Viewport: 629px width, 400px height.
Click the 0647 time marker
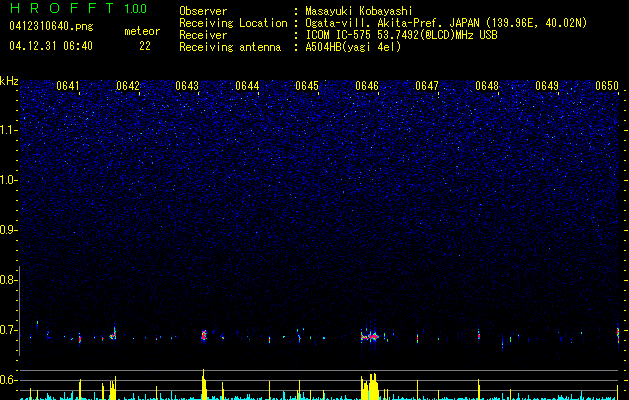pos(427,86)
